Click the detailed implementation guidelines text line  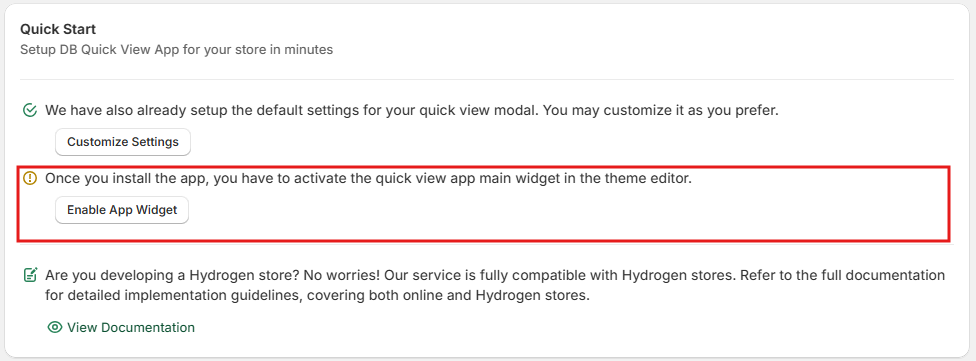tap(317, 296)
